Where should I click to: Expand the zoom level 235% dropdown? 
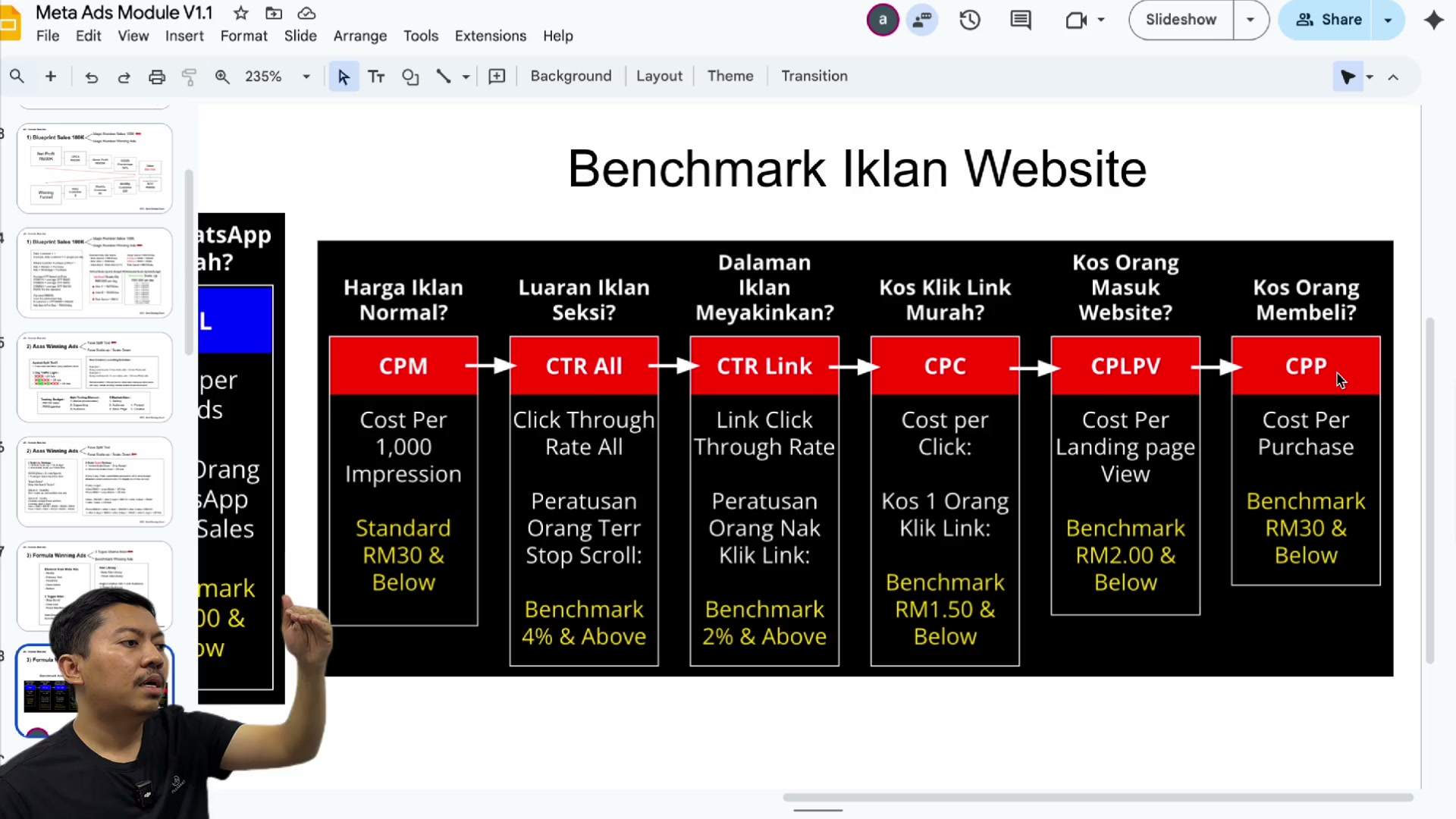(x=306, y=77)
